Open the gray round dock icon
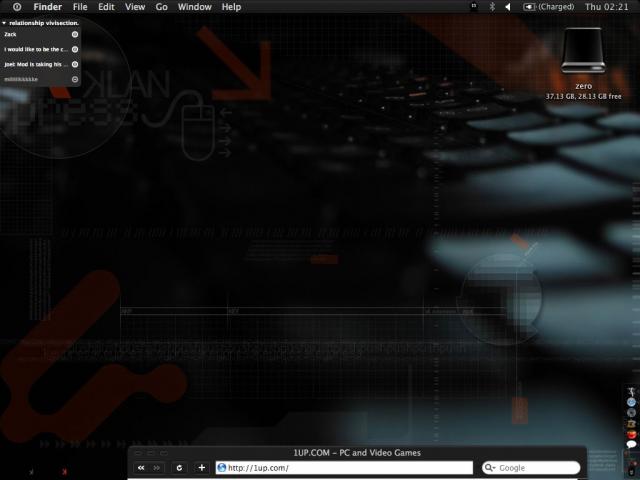Viewport: 640px width, 480px height. coord(631,413)
